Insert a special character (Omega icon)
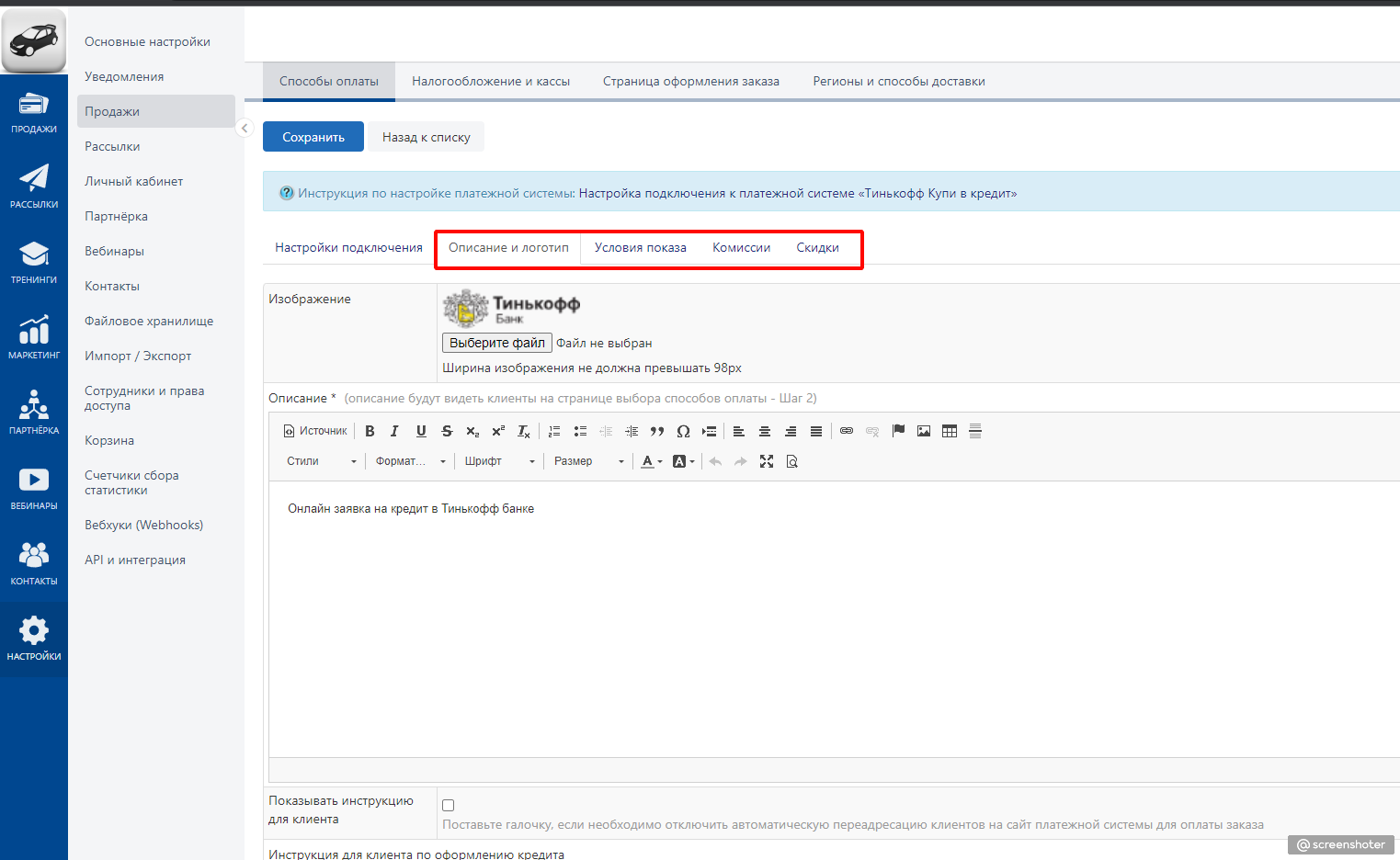The height and width of the screenshot is (860, 1400). point(683,431)
